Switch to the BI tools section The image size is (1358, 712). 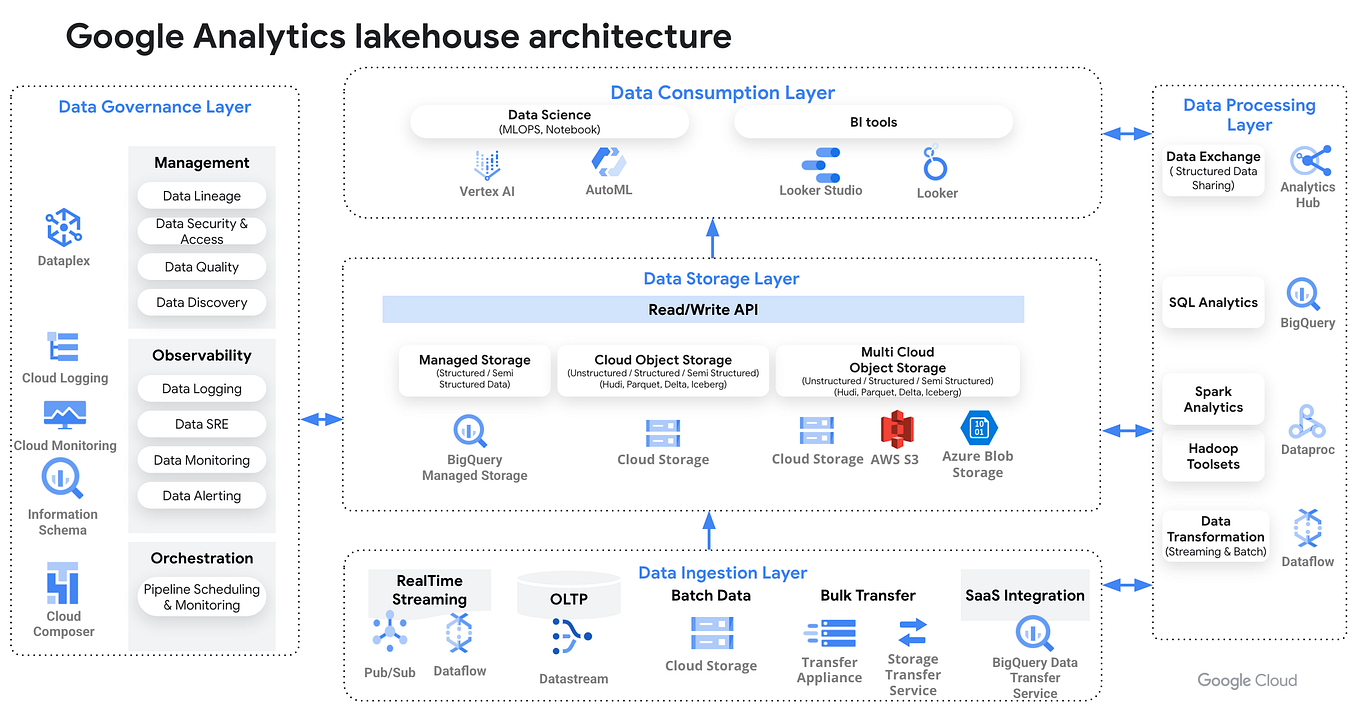(872, 122)
